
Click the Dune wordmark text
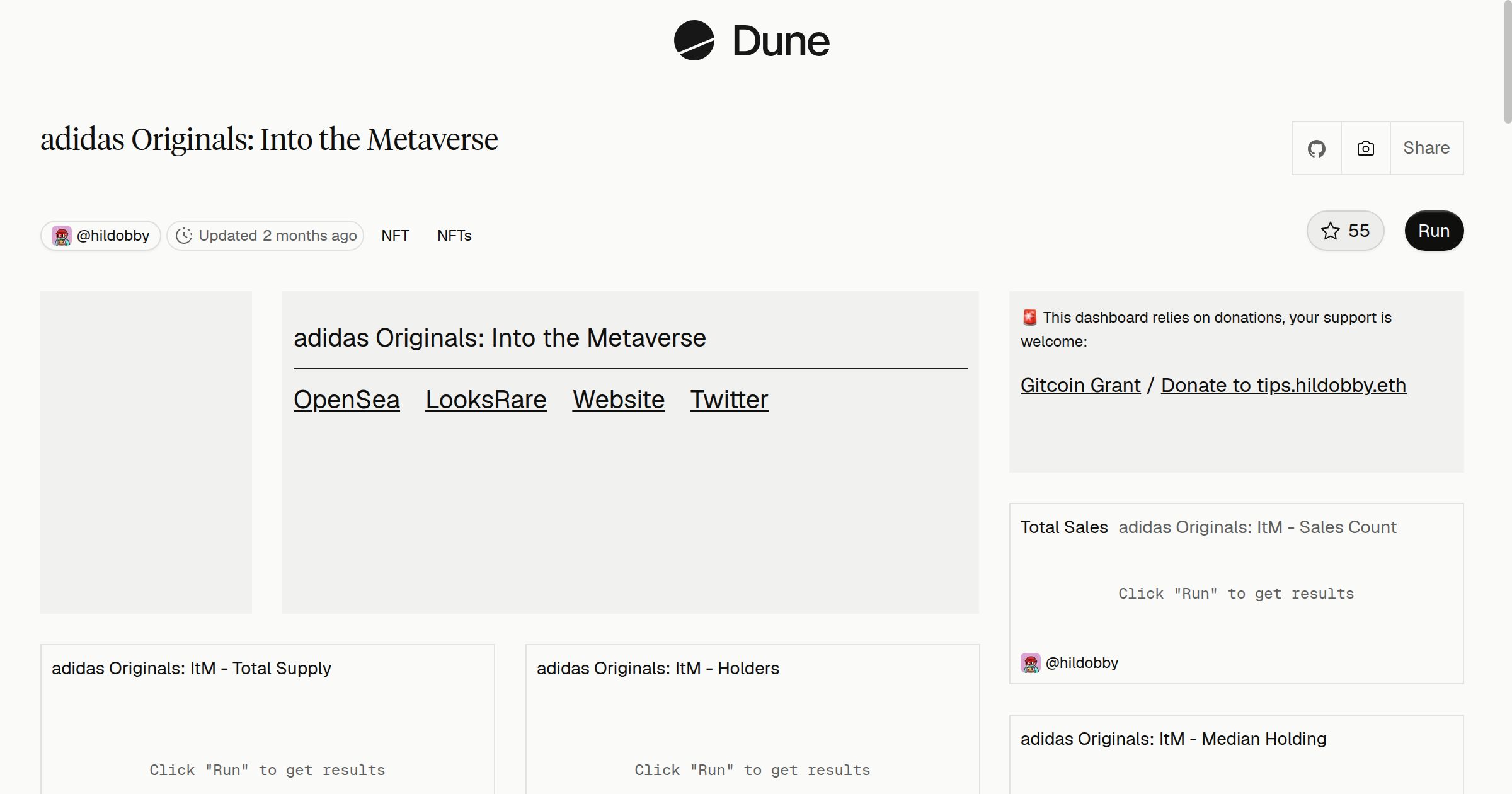click(781, 41)
